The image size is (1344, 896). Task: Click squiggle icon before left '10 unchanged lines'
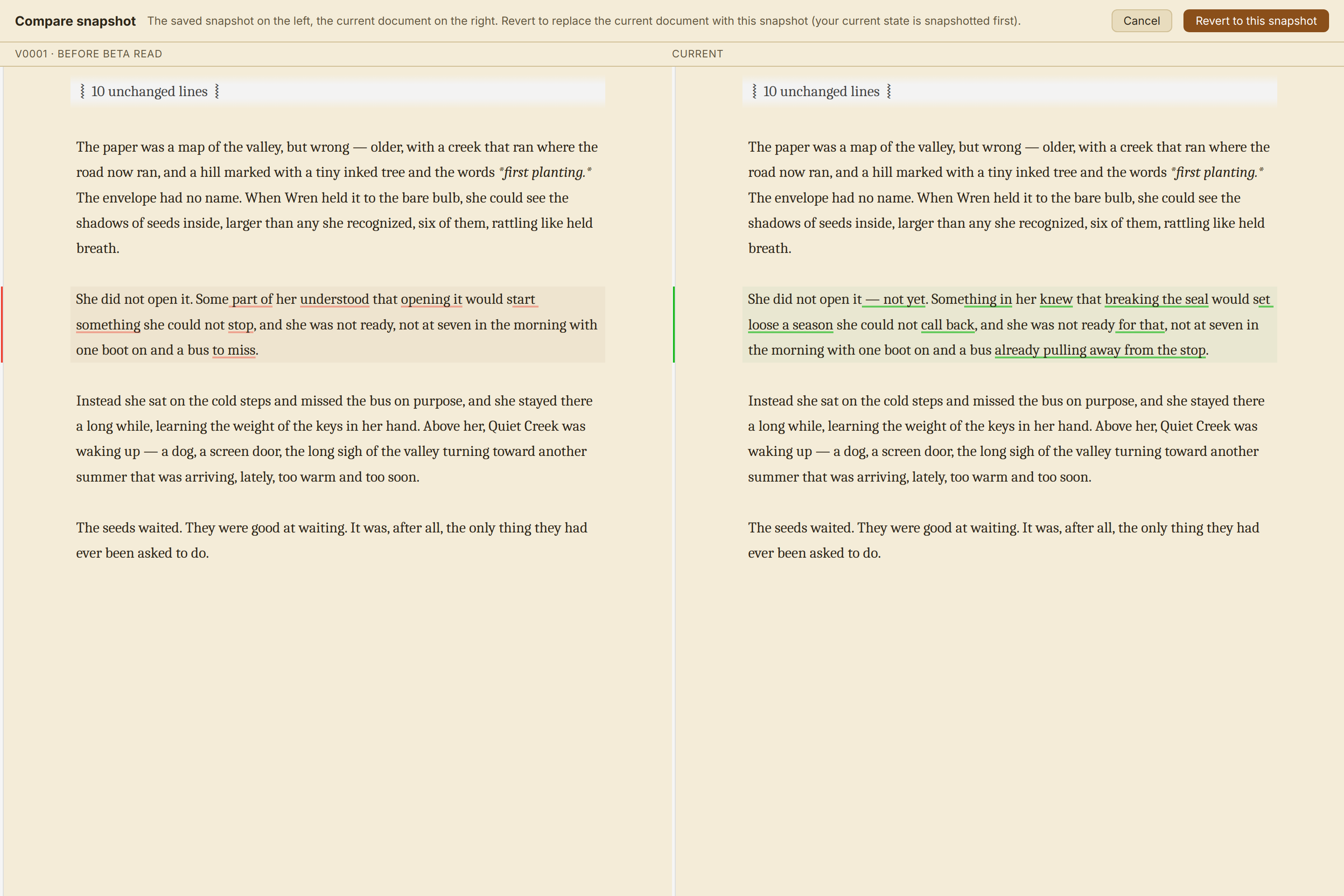pos(82,91)
